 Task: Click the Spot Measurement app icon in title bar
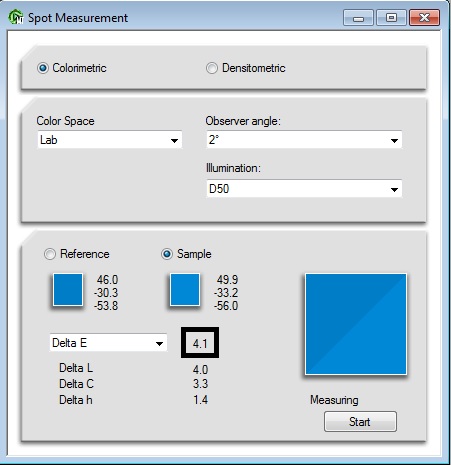pos(16,17)
